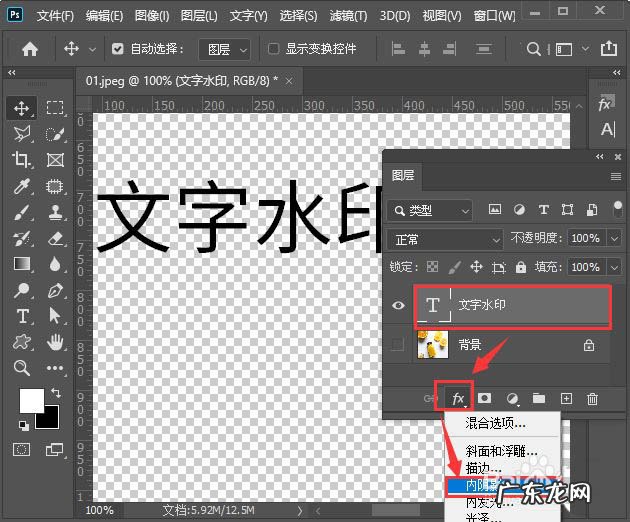
Task: Collapse the left toolbox double-arrow
Action: 12,72
